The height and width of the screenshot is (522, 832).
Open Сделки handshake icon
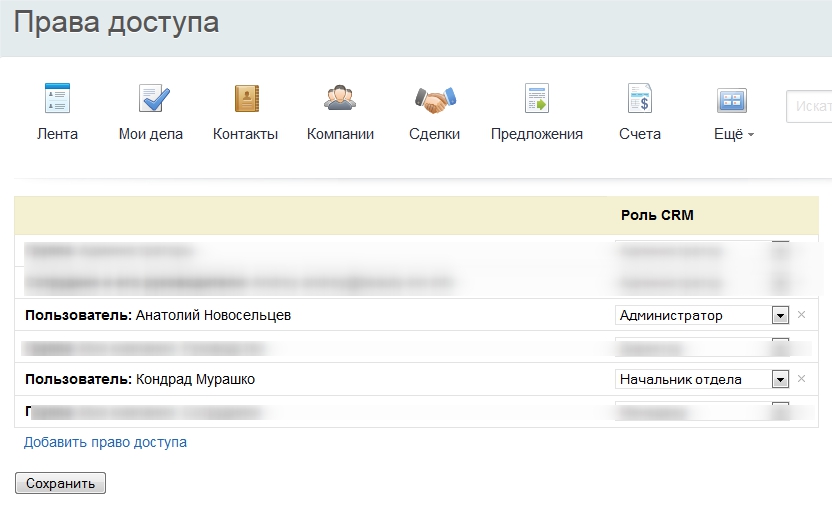(x=435, y=99)
